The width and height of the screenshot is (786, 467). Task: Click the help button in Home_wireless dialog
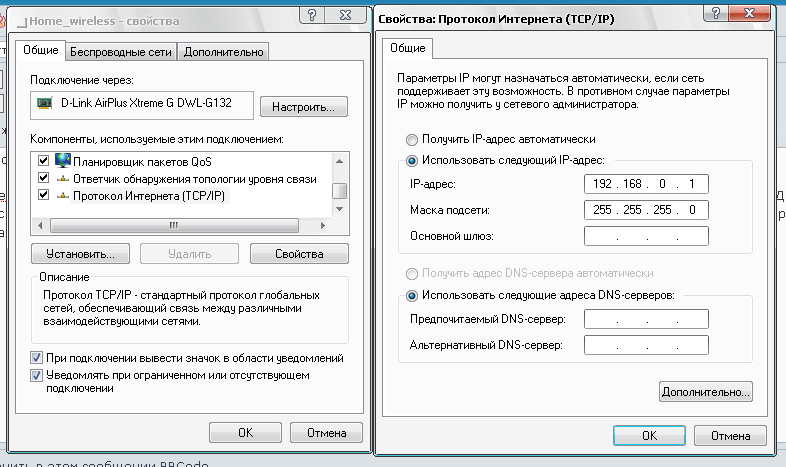(313, 18)
